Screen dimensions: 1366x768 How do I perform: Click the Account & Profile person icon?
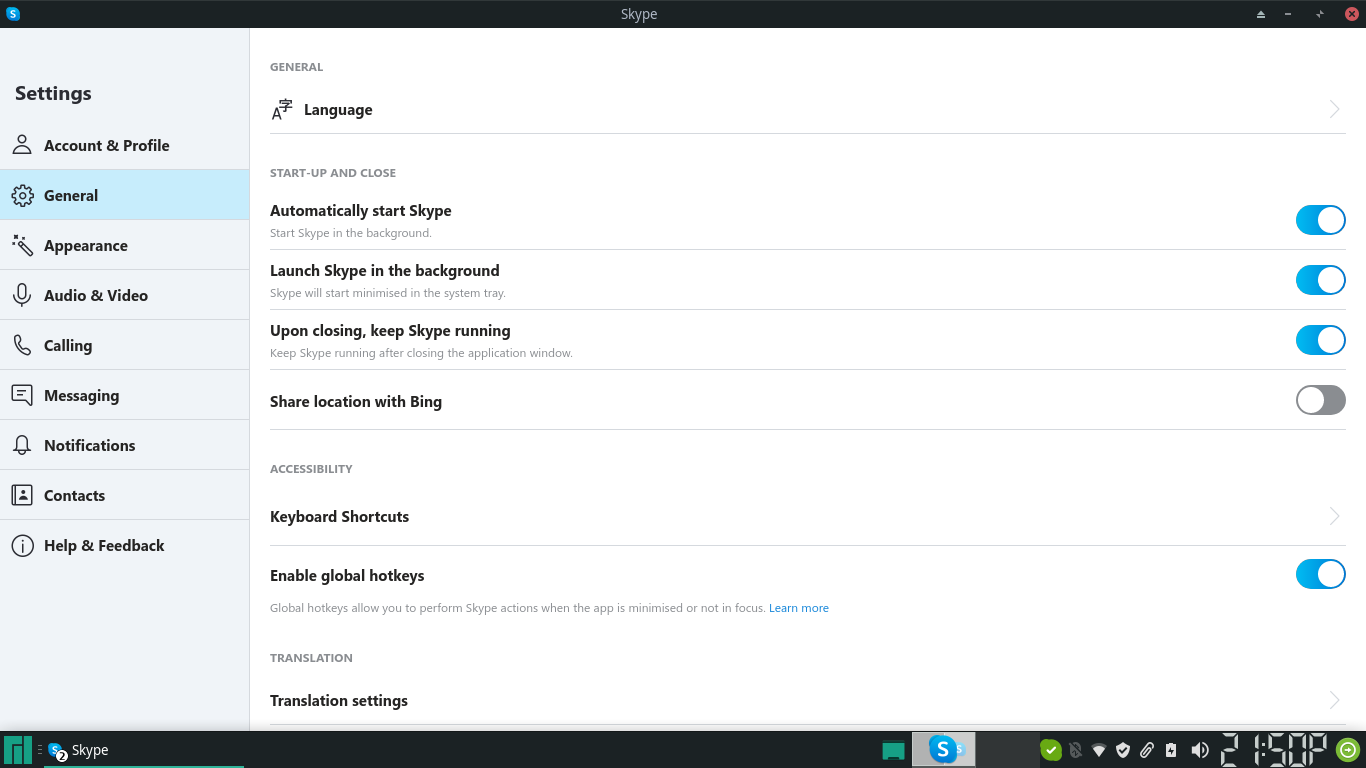pos(22,145)
